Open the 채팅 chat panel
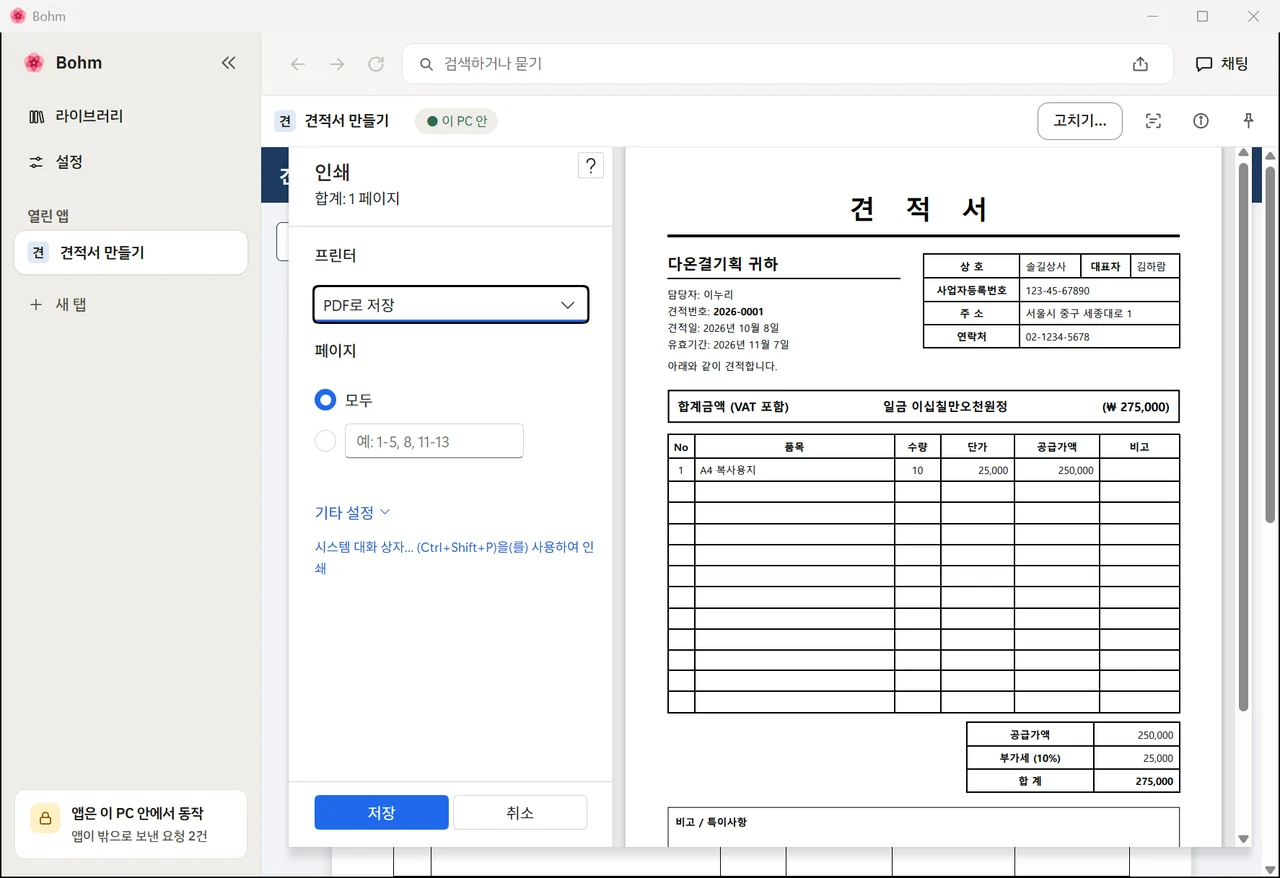Image resolution: width=1280 pixels, height=878 pixels. [x=1222, y=64]
